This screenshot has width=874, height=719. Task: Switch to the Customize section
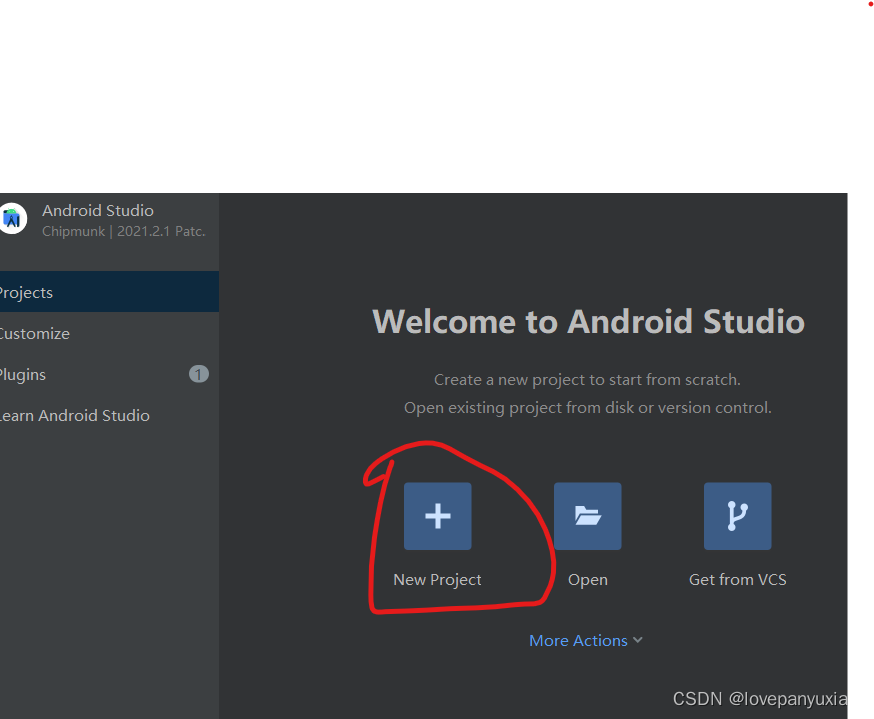[109, 333]
